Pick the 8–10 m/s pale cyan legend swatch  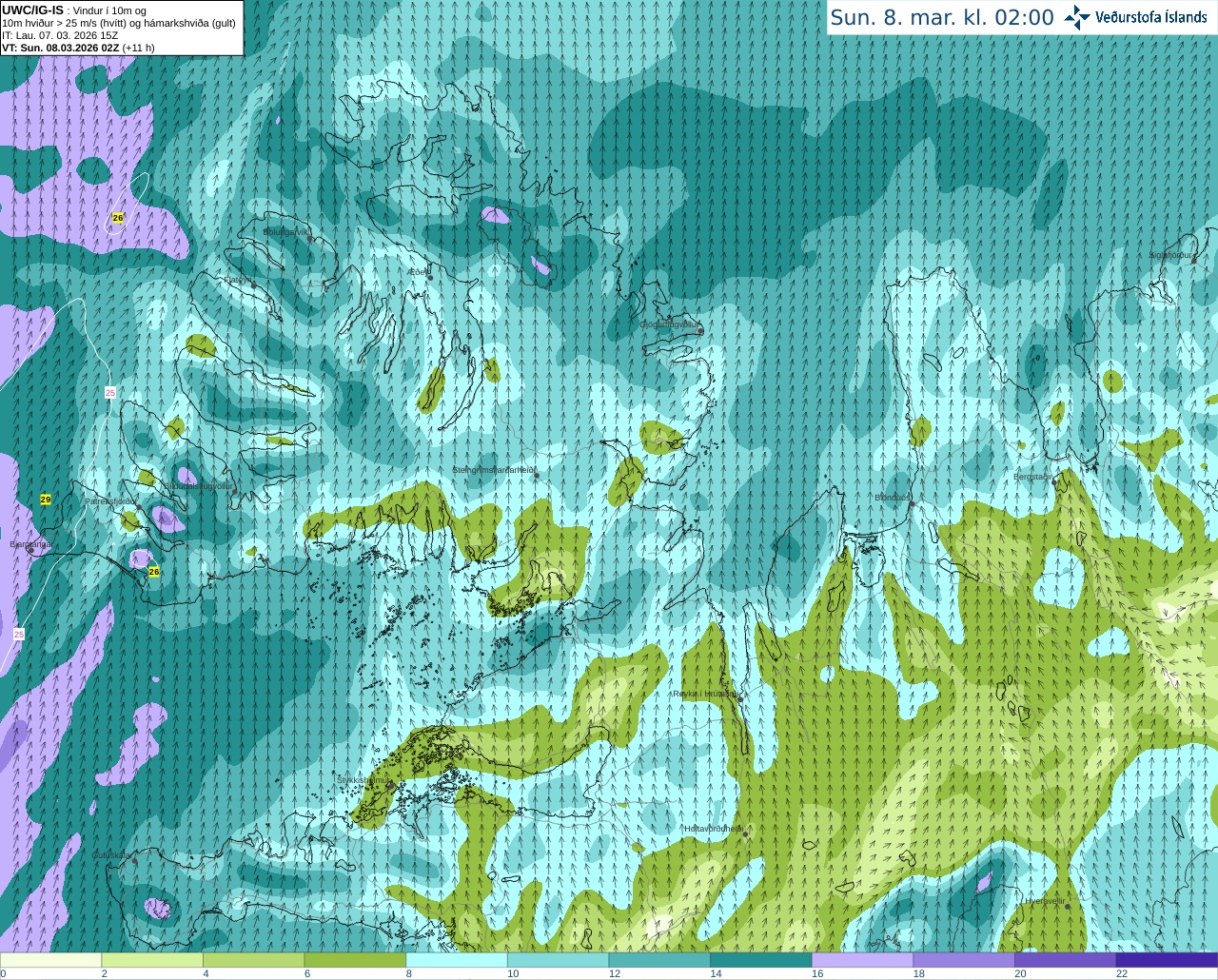(x=457, y=960)
